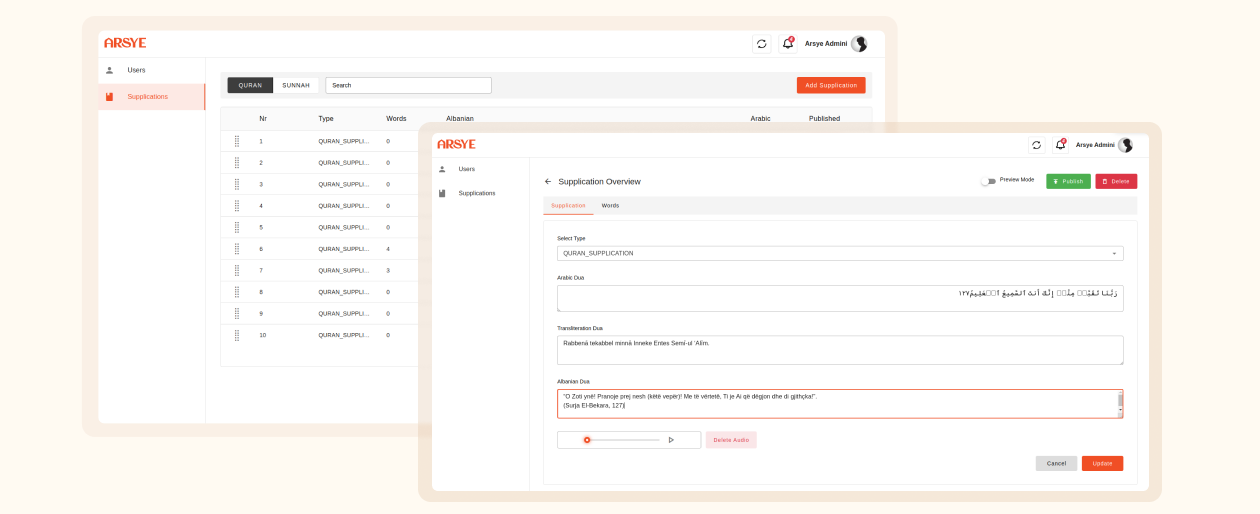Open notifications bell in the front window
Viewport: 1260px width, 514px height.
pos(1060,145)
